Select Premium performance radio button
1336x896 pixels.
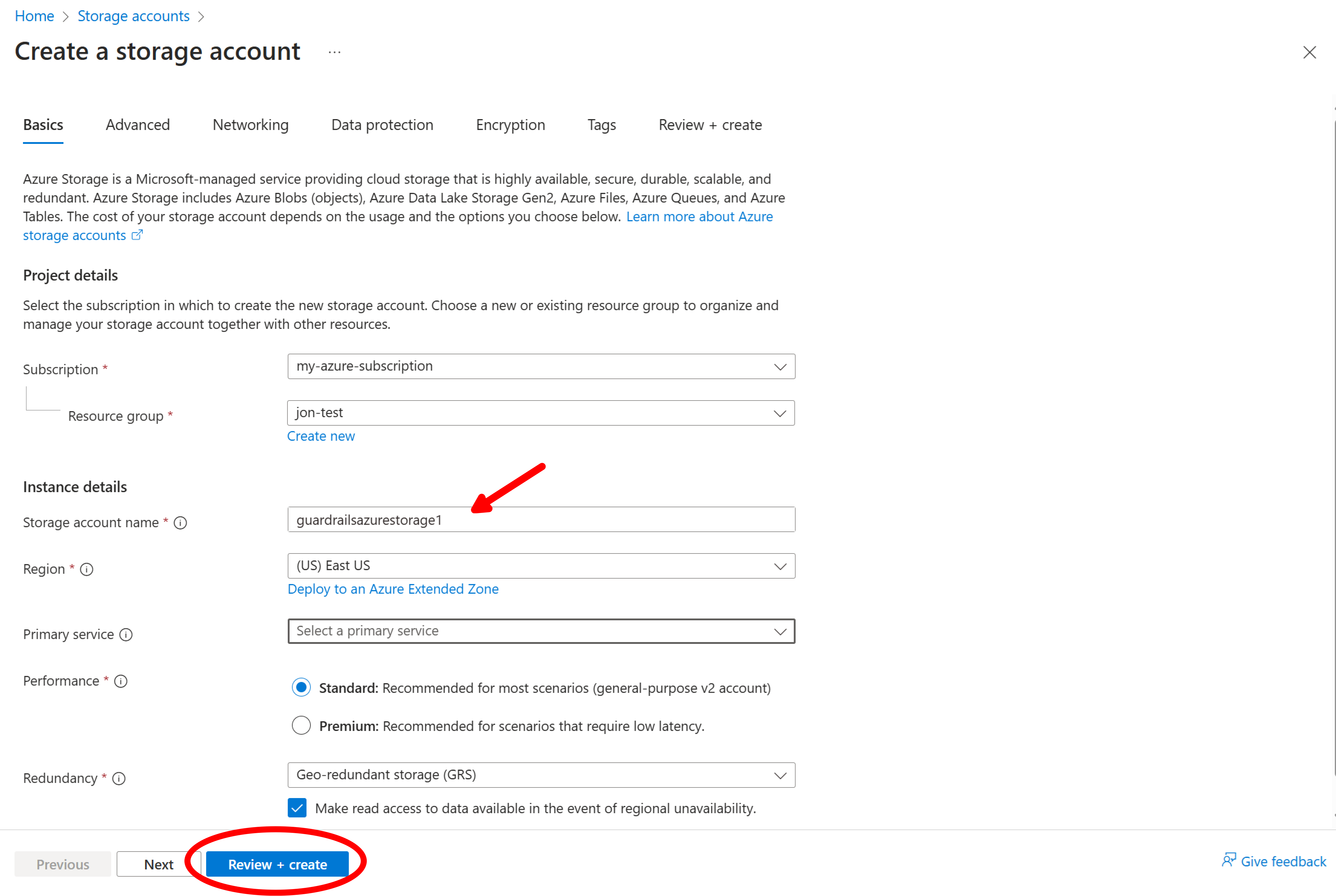pos(301,726)
